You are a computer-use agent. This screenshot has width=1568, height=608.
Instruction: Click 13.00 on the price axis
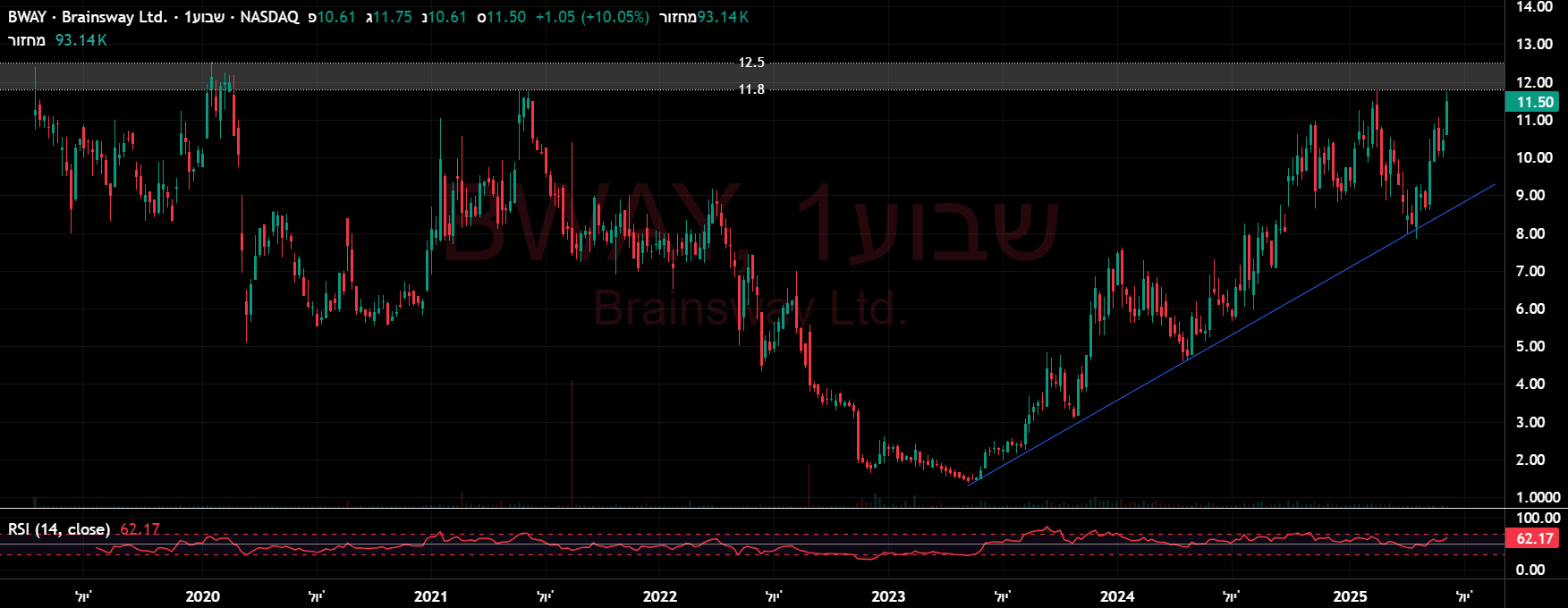tap(1534, 44)
